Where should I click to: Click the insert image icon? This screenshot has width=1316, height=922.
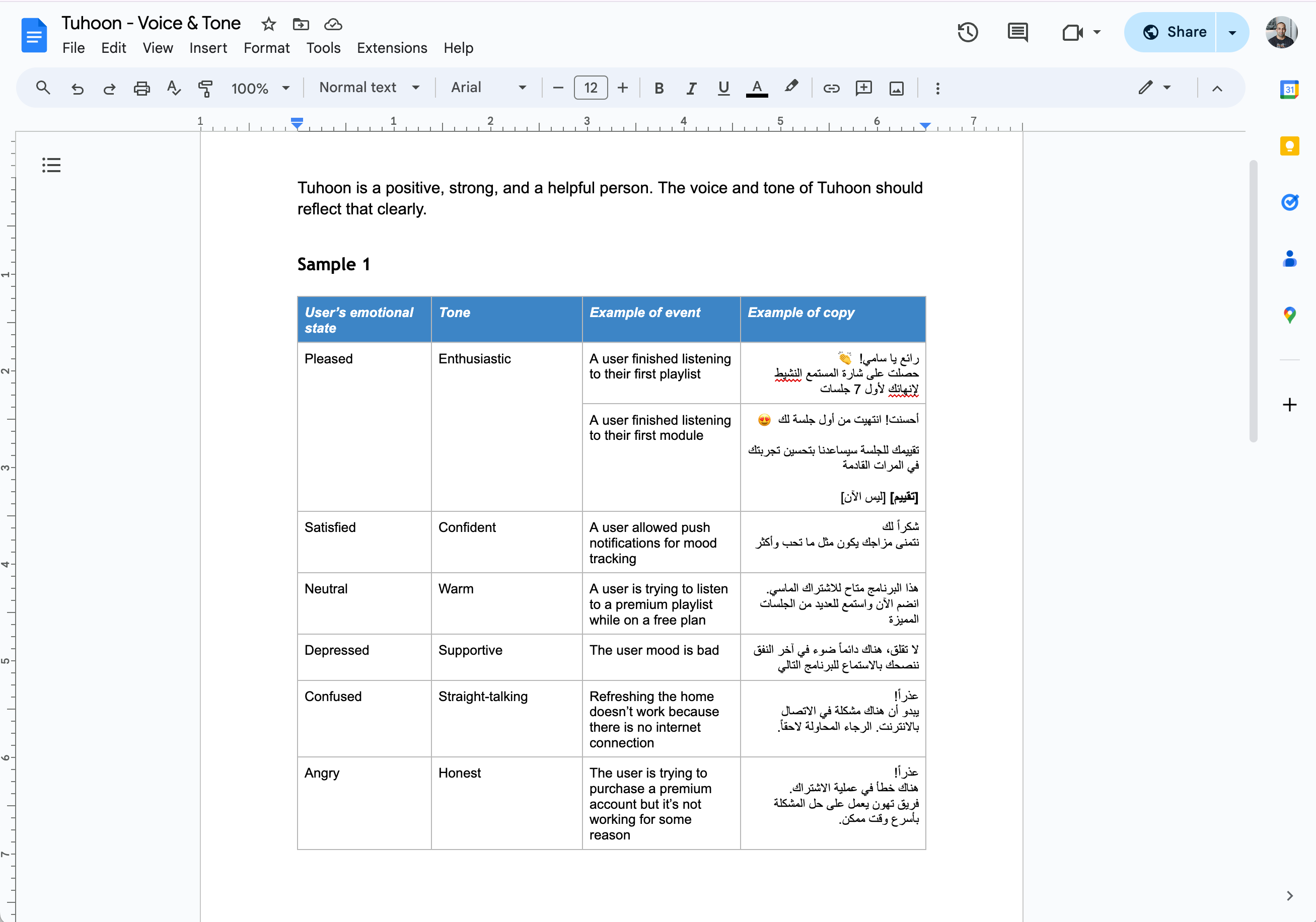coord(897,88)
